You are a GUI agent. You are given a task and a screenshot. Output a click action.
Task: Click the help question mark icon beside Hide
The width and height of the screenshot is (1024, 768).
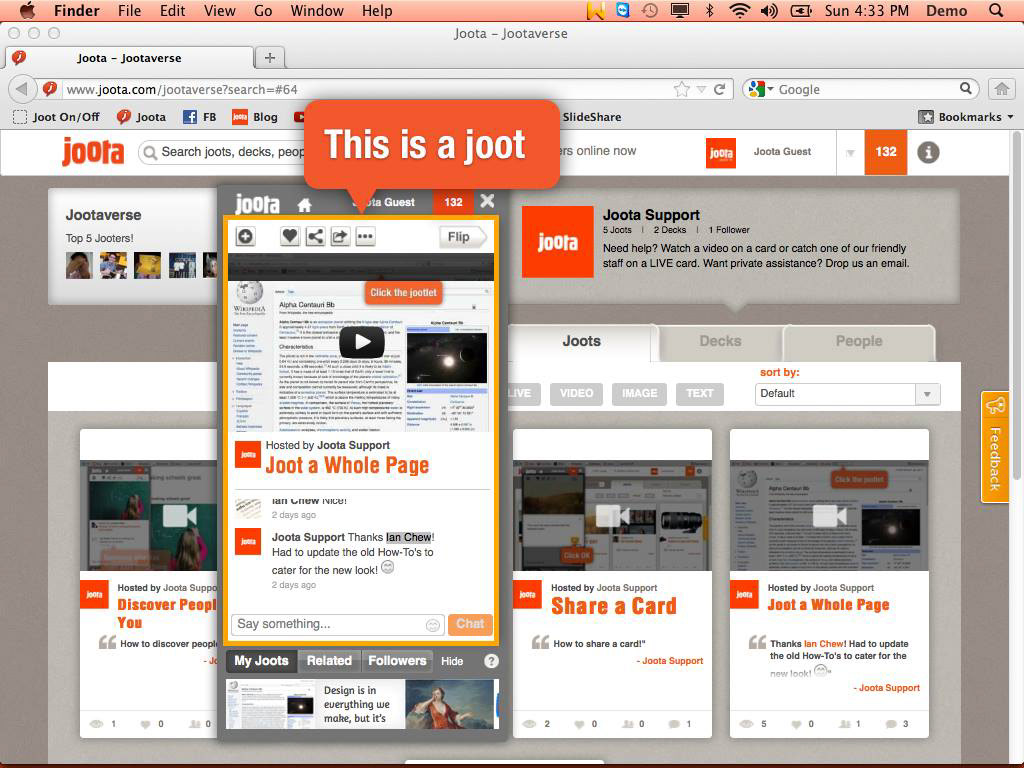pyautogui.click(x=491, y=661)
